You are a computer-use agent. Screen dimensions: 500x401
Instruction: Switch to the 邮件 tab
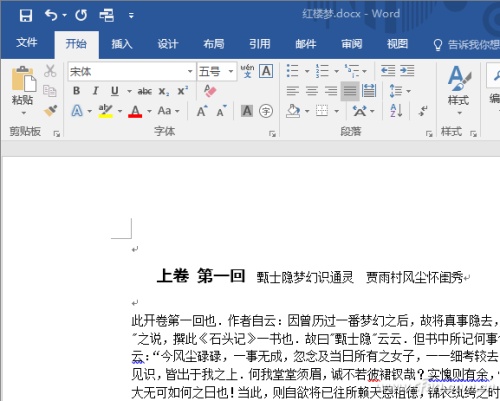[306, 43]
